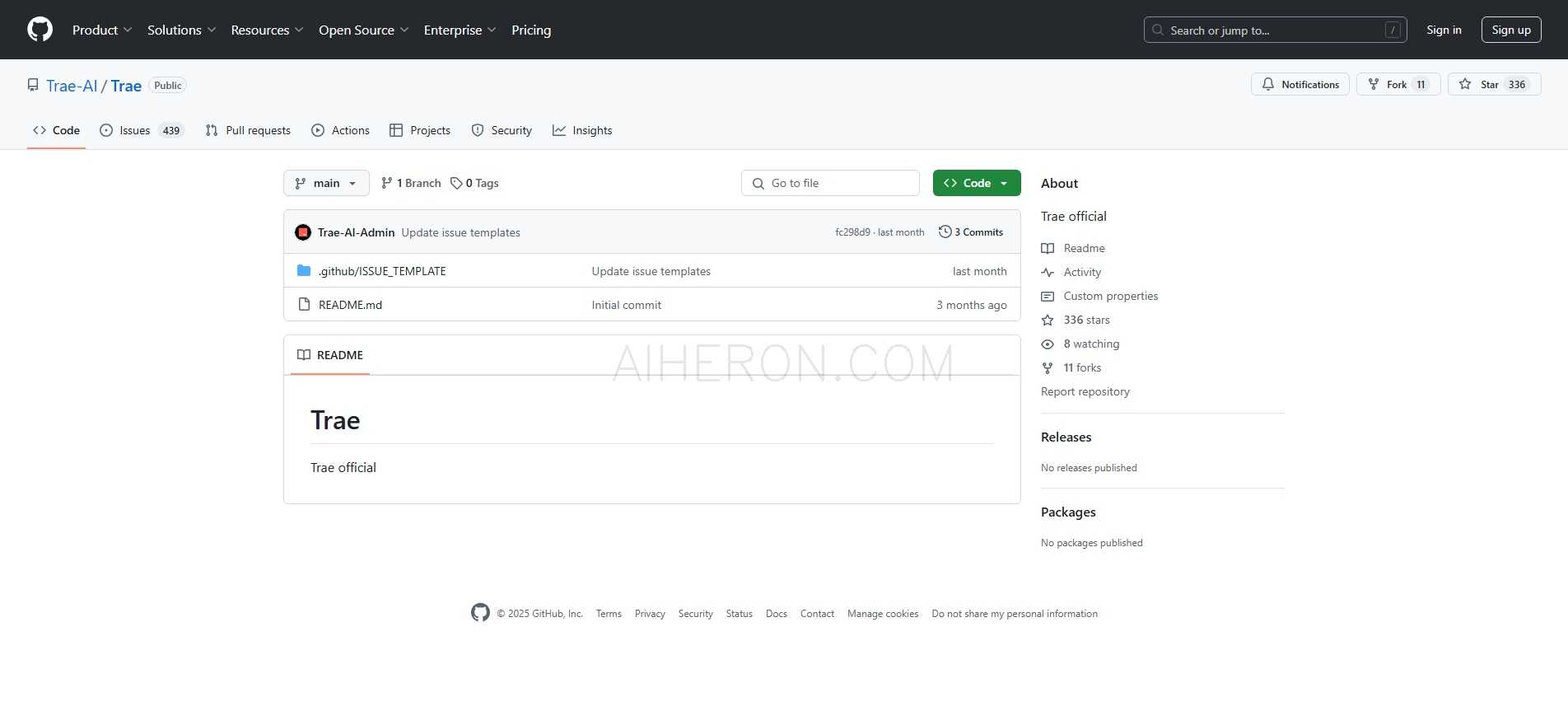Click the bell icon for notifications
The height and width of the screenshot is (725, 1568).
1268,84
